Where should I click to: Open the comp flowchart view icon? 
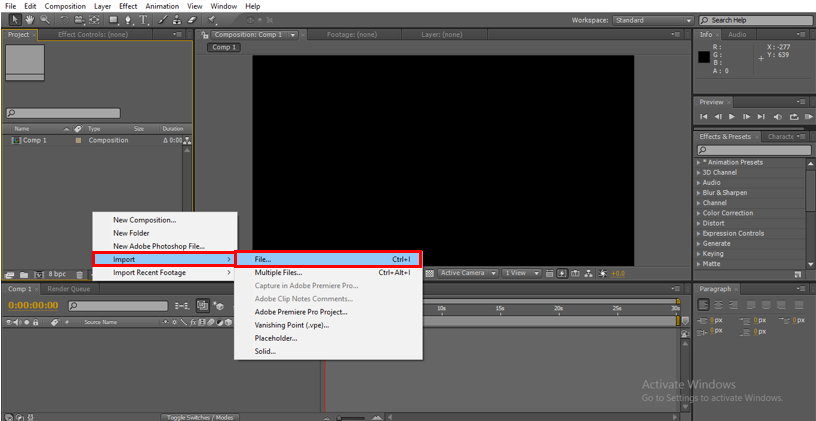point(589,273)
